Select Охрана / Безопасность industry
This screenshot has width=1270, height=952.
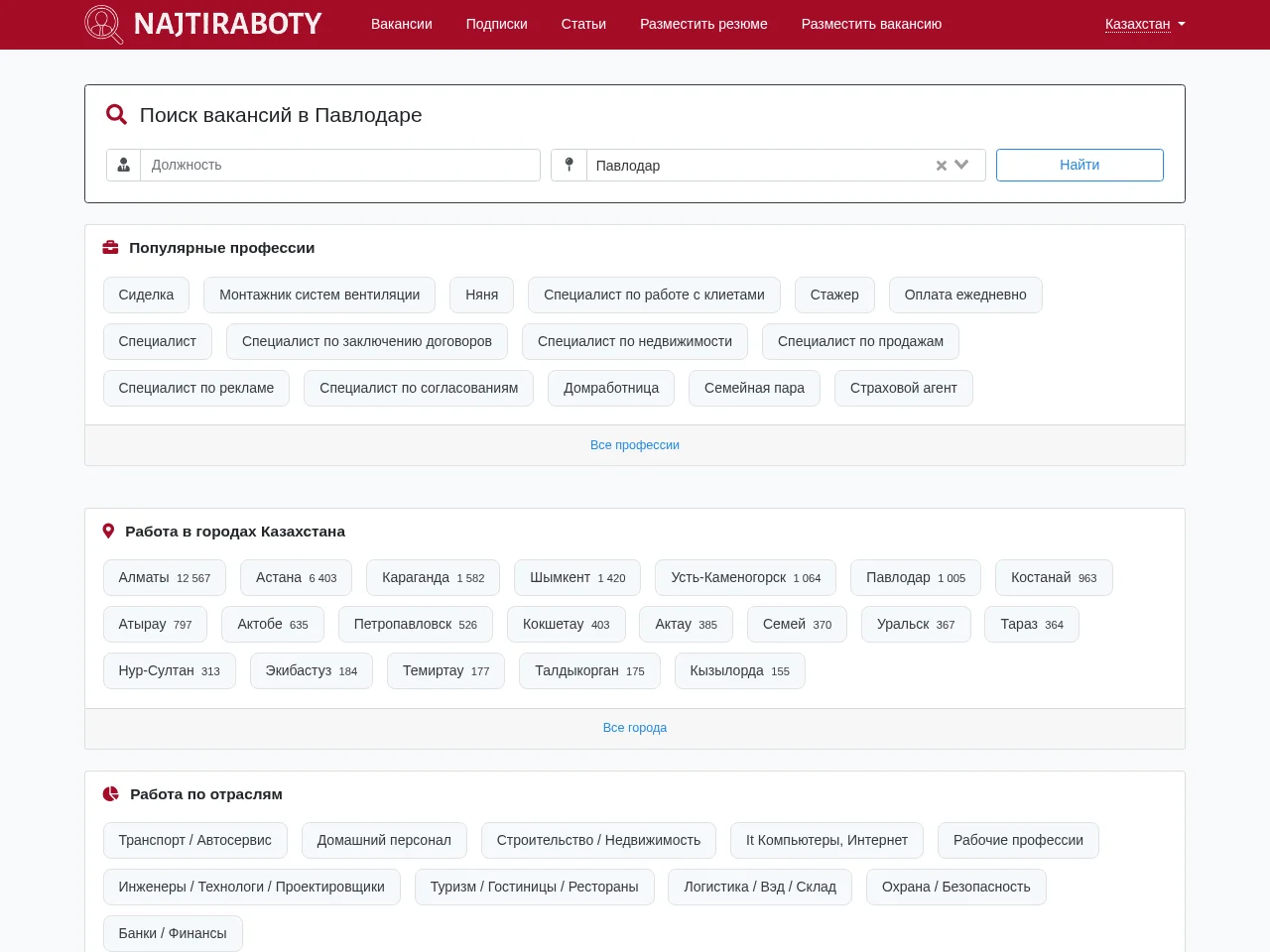click(956, 887)
